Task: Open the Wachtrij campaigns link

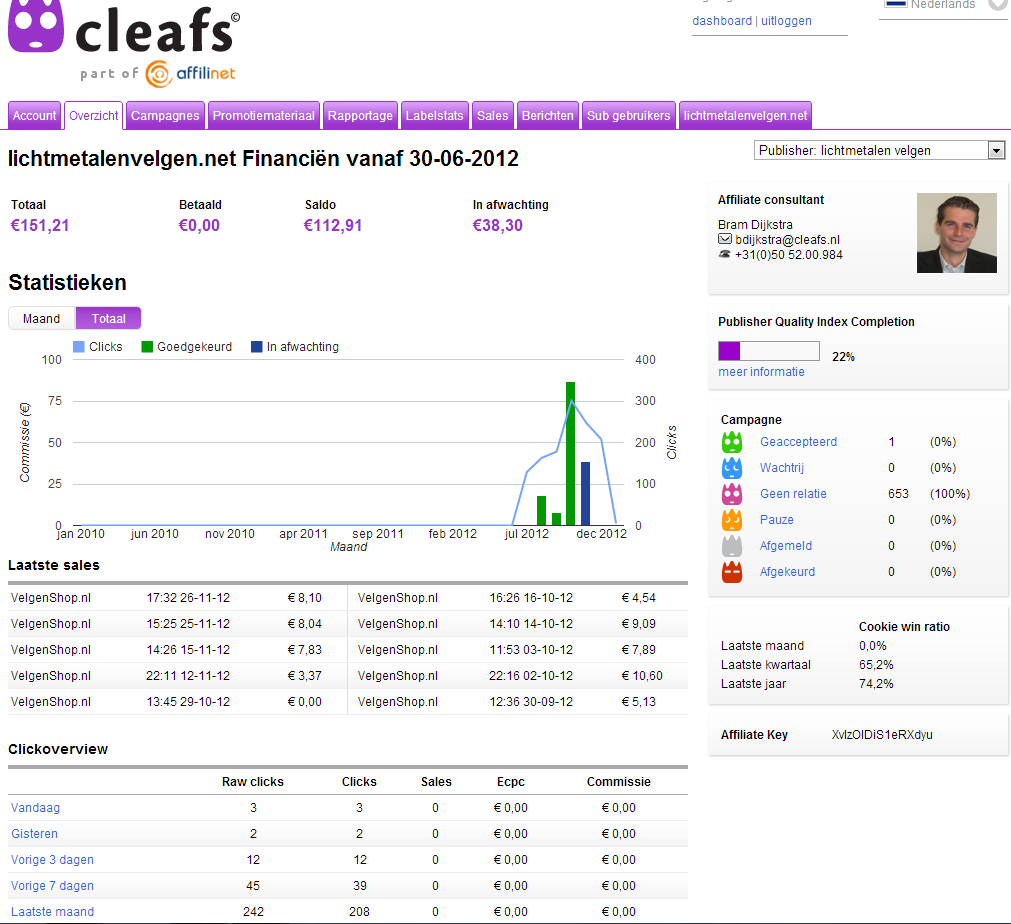Action: 781,467
